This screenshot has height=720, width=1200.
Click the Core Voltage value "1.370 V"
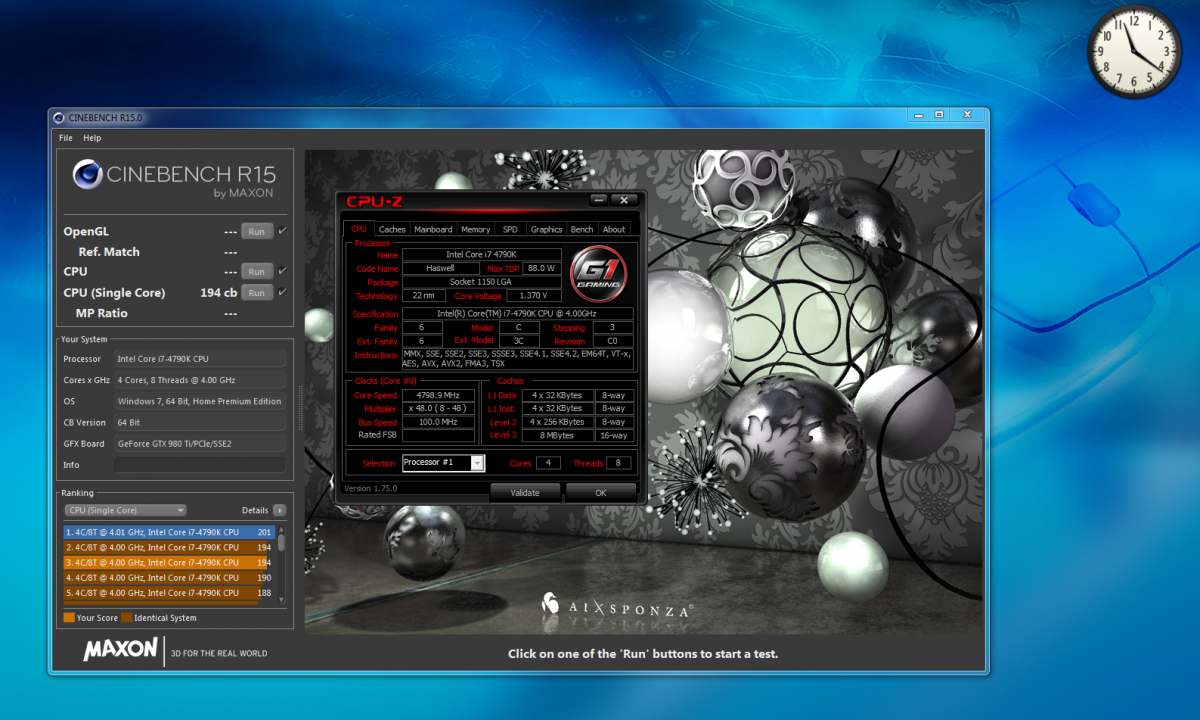tap(534, 296)
